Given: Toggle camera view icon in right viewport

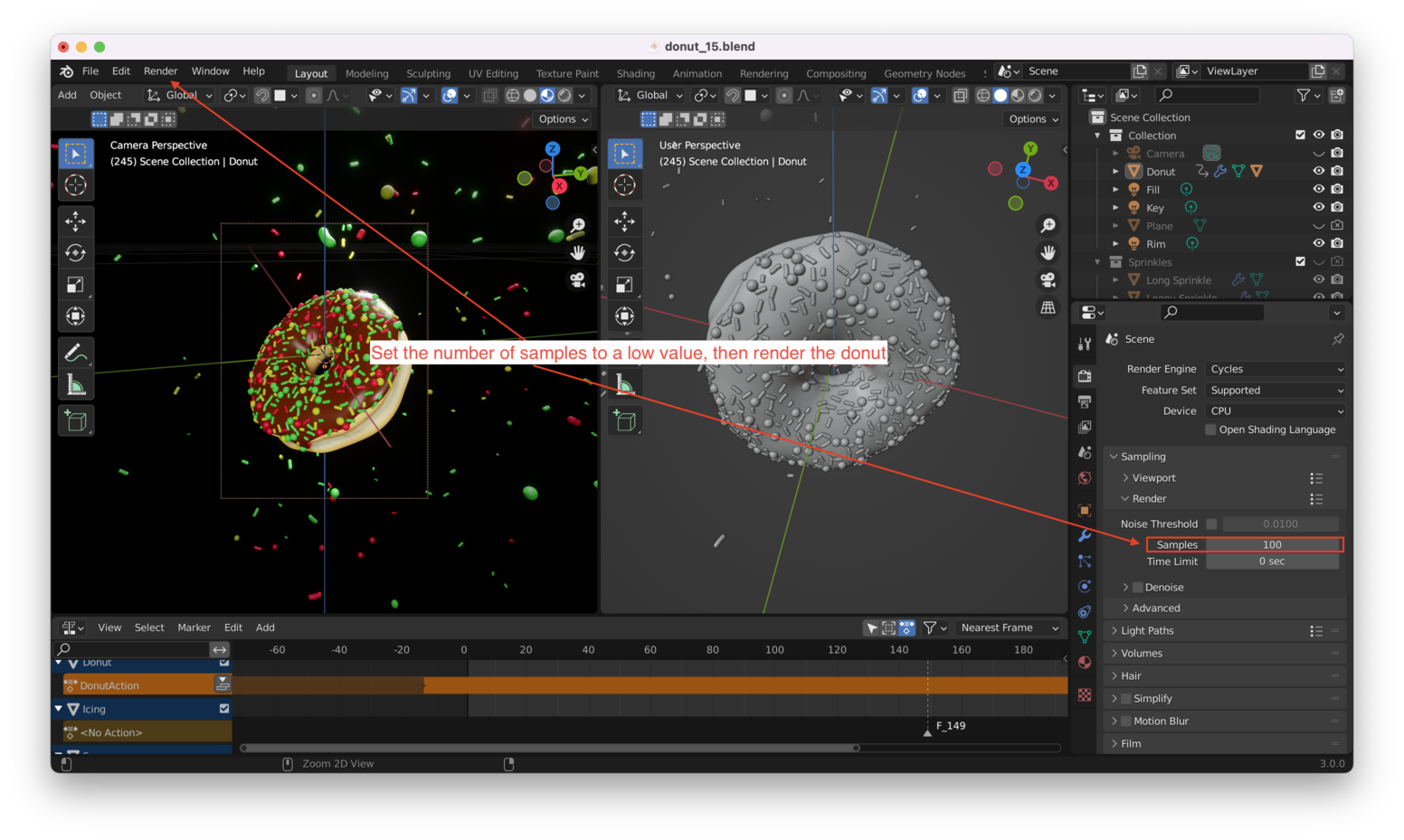Looking at the screenshot, I should pyautogui.click(x=1048, y=280).
